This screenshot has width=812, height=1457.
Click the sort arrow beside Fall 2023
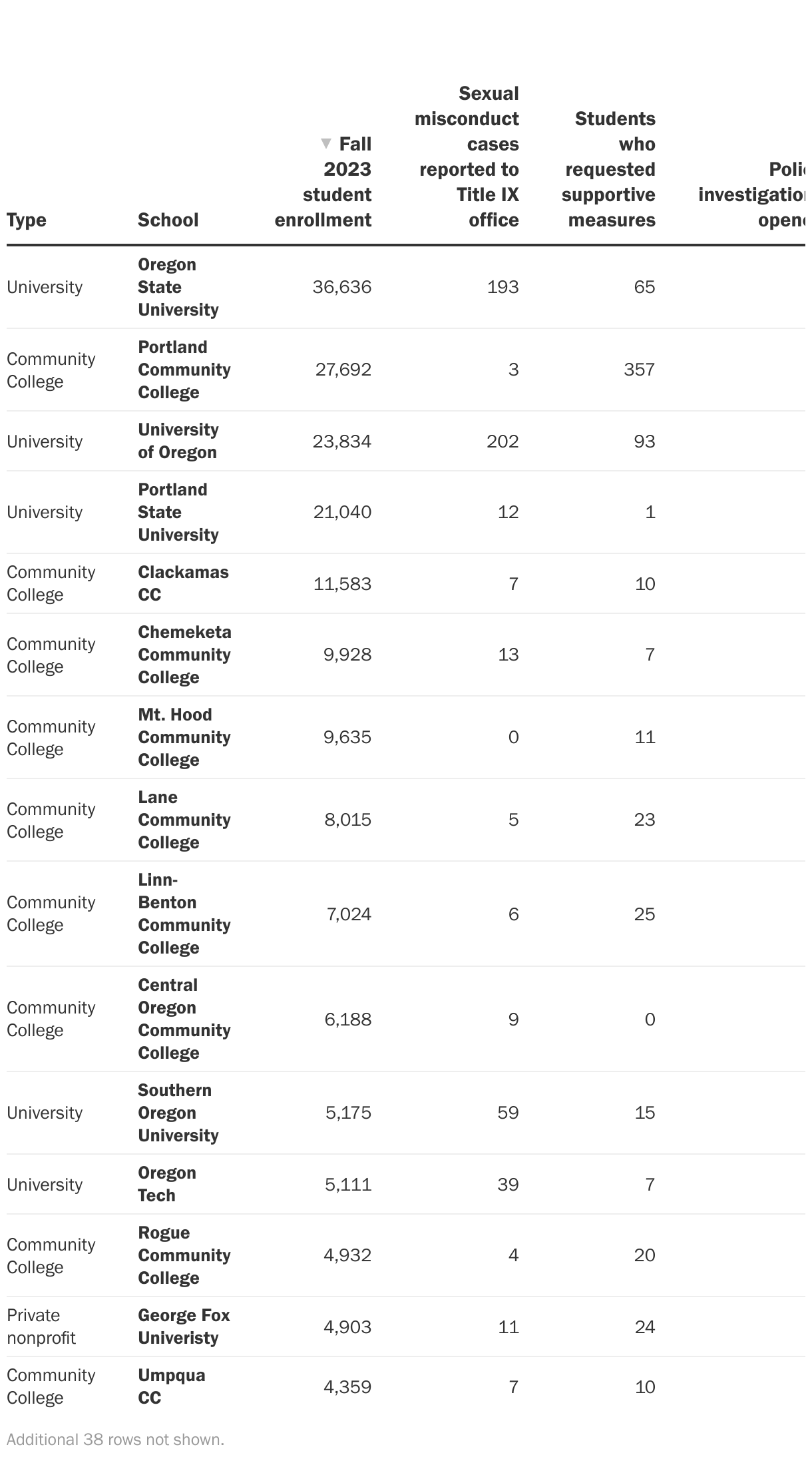[325, 143]
